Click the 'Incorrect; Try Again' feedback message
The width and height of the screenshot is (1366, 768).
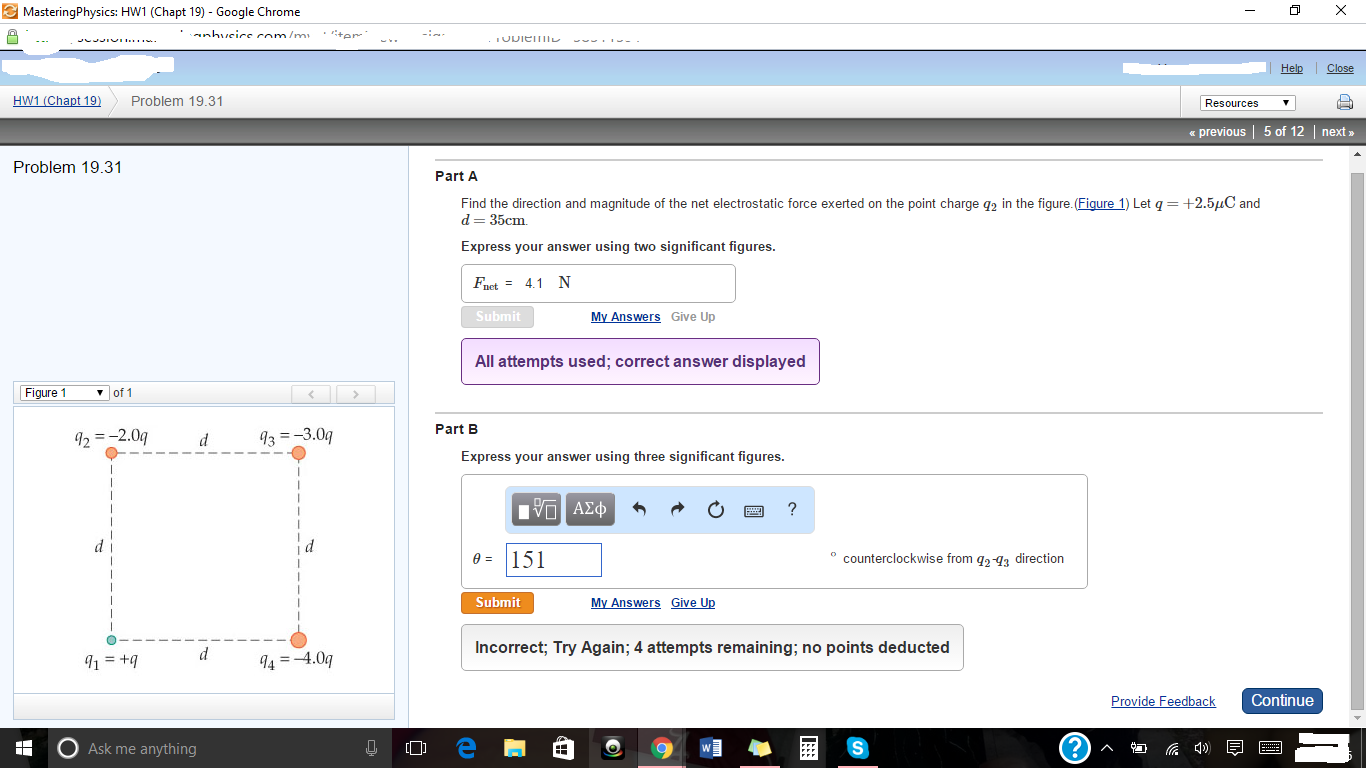[712, 648]
